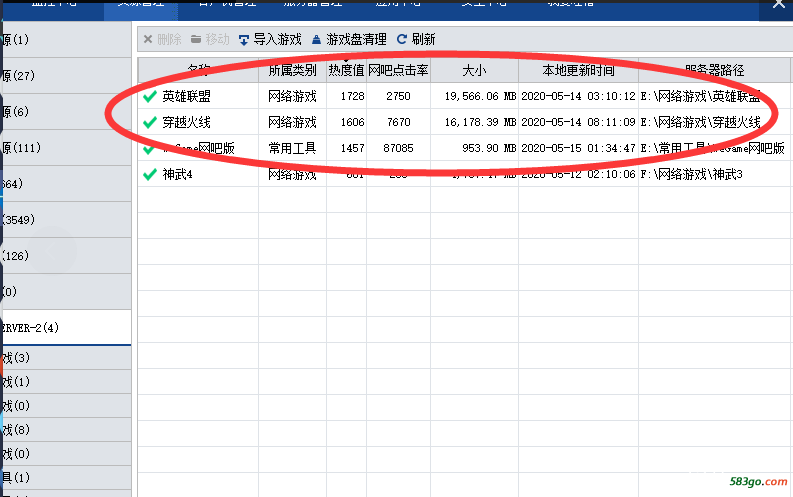The image size is (793, 497).
Task: Click the 穿越火线 game name cell
Action: [187, 122]
